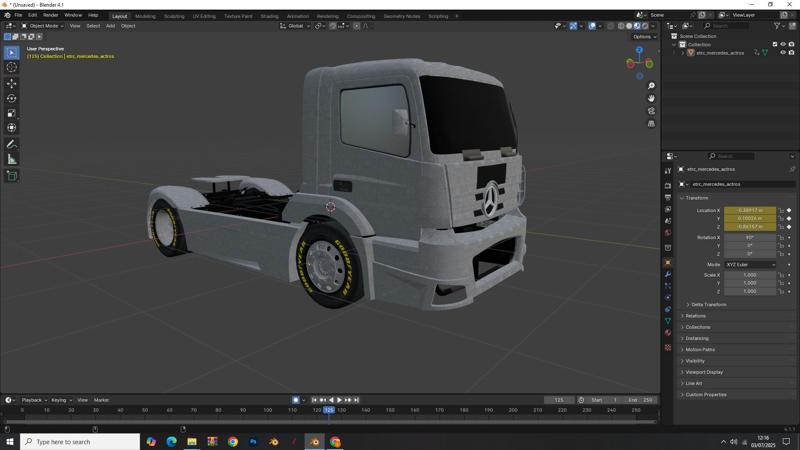The image size is (800, 450).
Task: Open the View Layer properties tab
Action: 668,209
